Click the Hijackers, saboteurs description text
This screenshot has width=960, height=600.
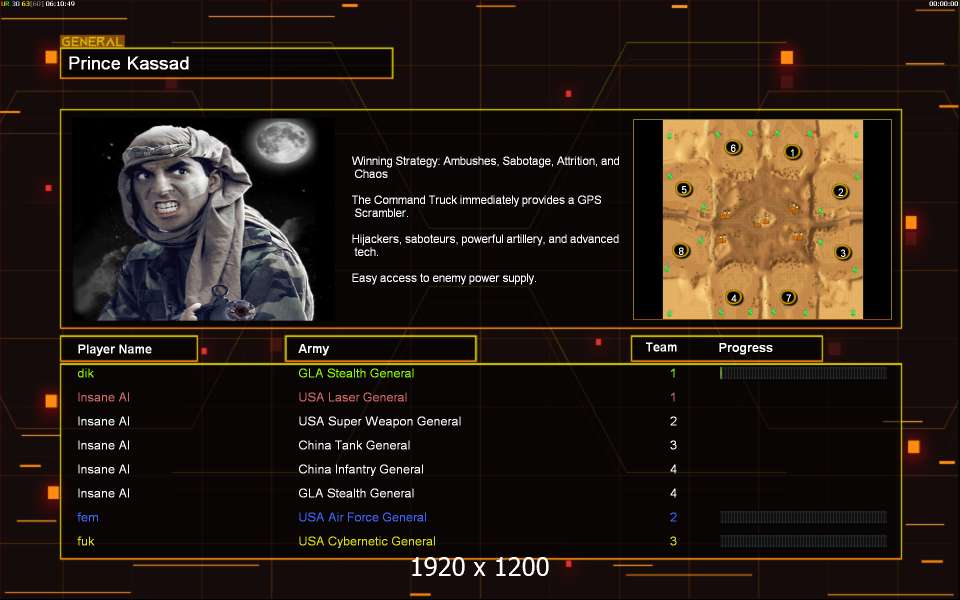(x=485, y=246)
